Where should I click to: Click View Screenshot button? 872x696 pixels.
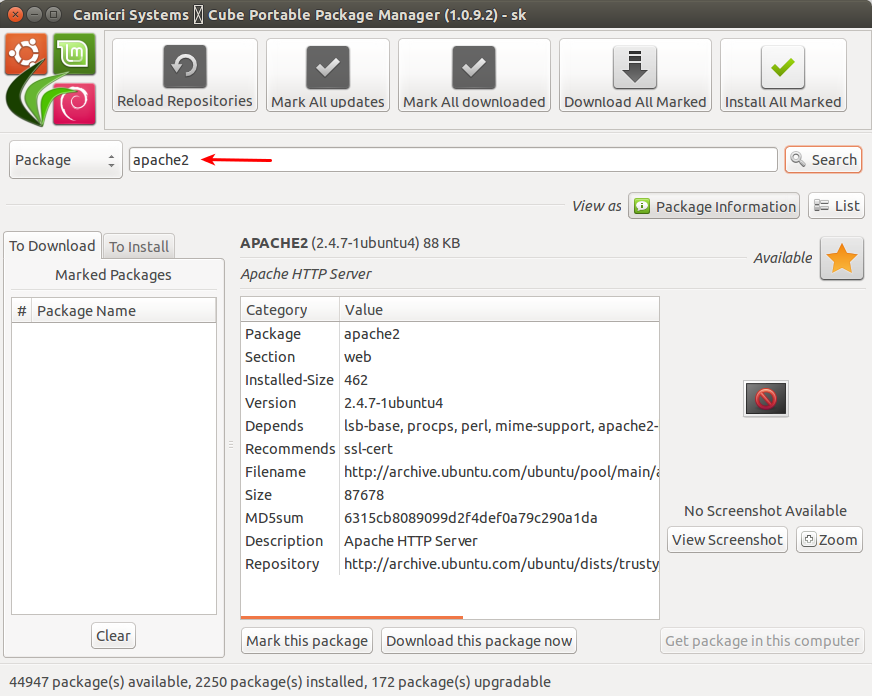click(x=727, y=540)
